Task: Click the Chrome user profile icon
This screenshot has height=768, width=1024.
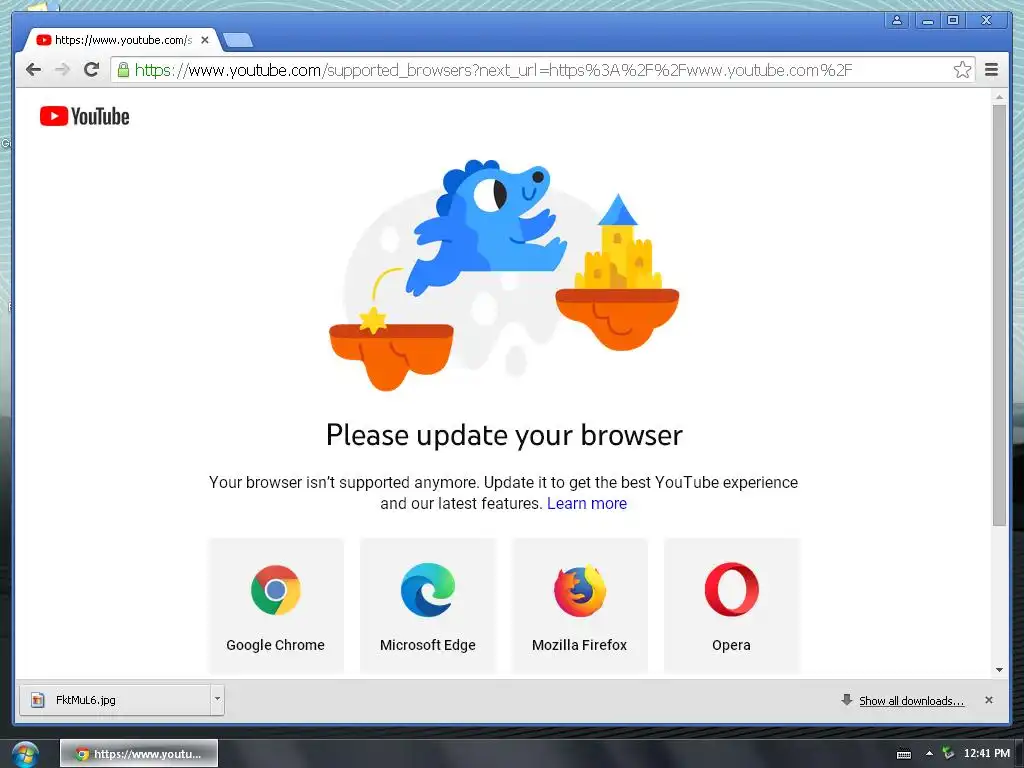Action: 897,20
